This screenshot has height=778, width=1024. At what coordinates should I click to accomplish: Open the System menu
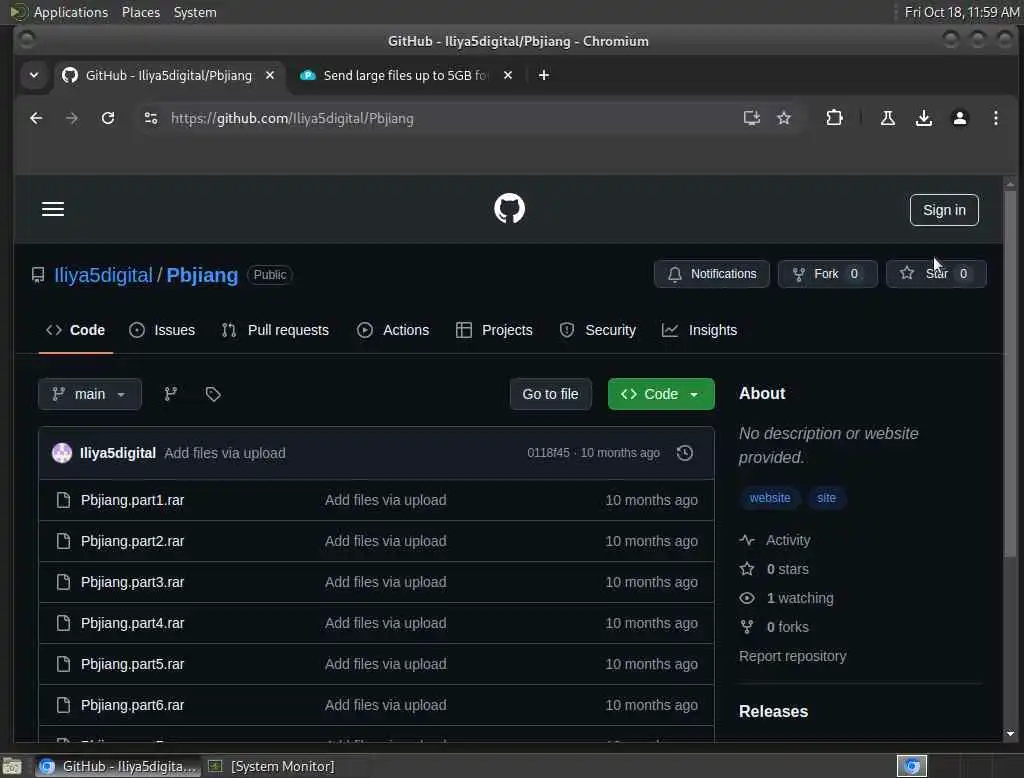tap(195, 12)
